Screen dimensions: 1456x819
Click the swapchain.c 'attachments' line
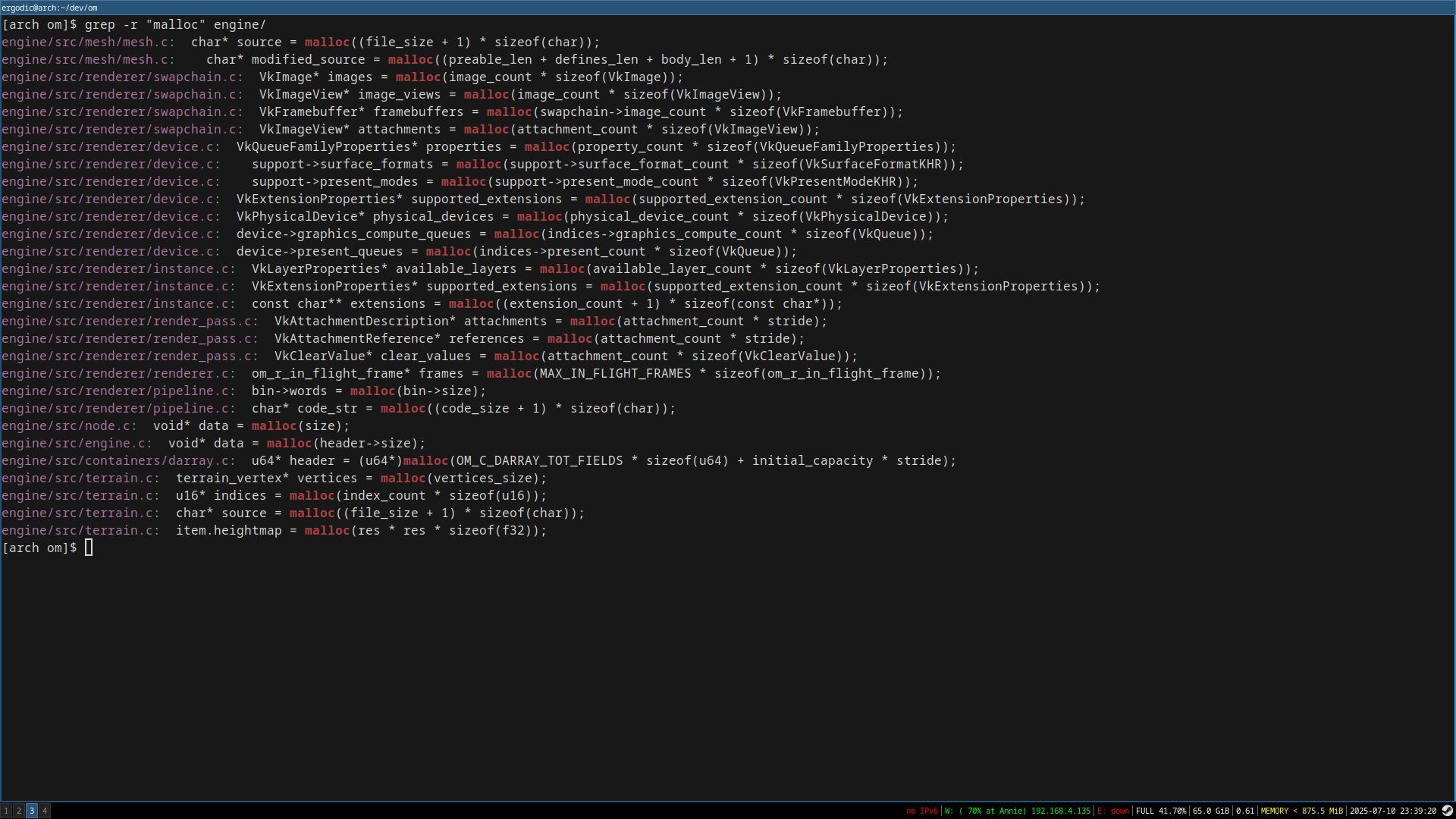pos(410,130)
